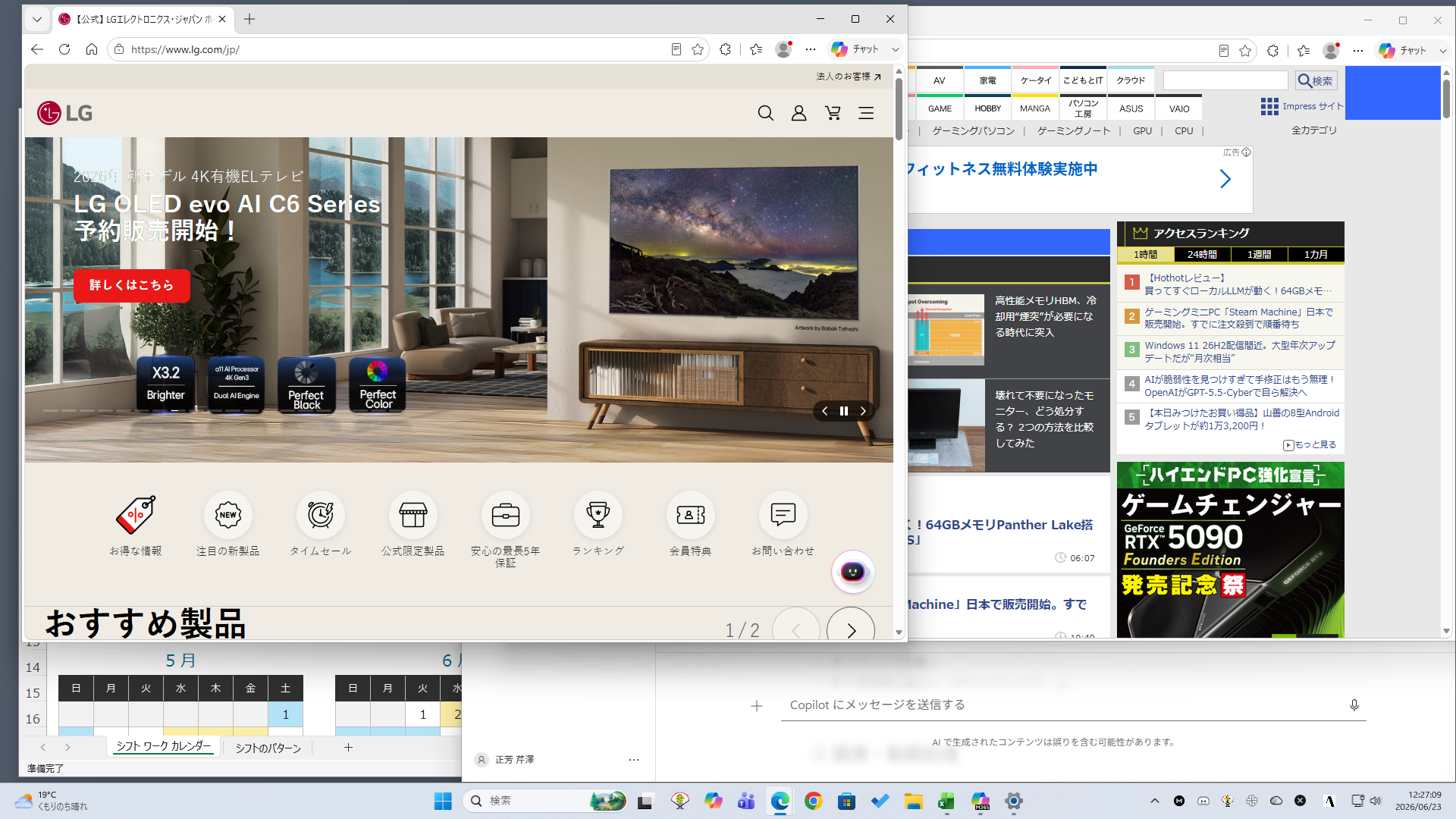Viewport: 1456px width, 819px height.
Task: Show hidden system tray icons
Action: click(x=1155, y=801)
